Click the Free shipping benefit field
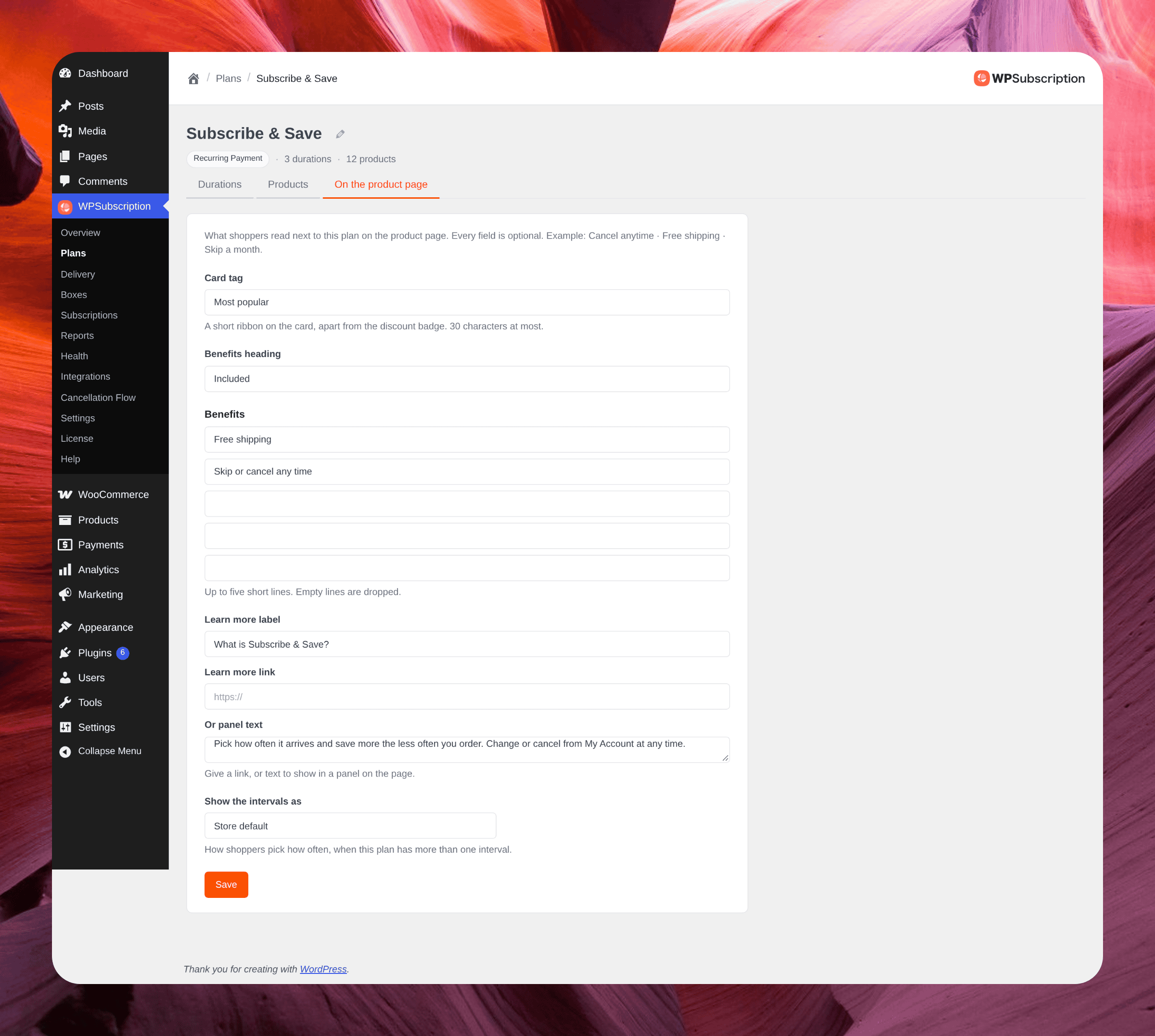Viewport: 1155px width, 1036px height. pyautogui.click(x=467, y=439)
